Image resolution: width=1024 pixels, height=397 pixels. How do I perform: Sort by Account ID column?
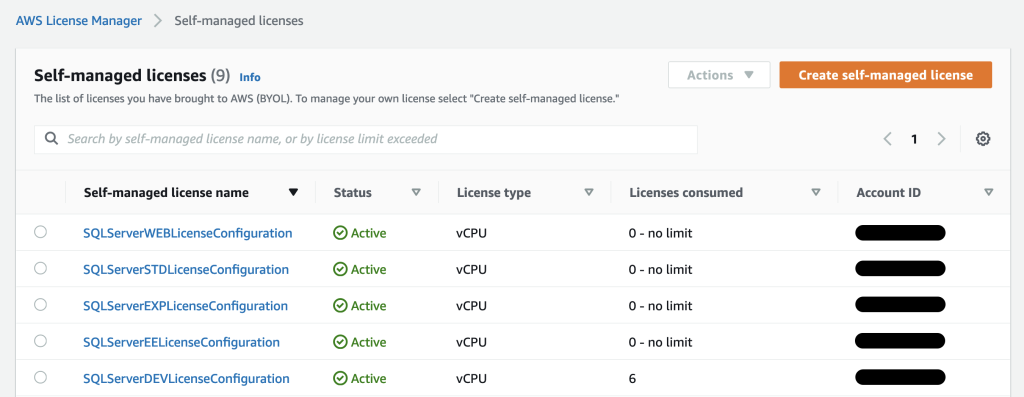989,193
